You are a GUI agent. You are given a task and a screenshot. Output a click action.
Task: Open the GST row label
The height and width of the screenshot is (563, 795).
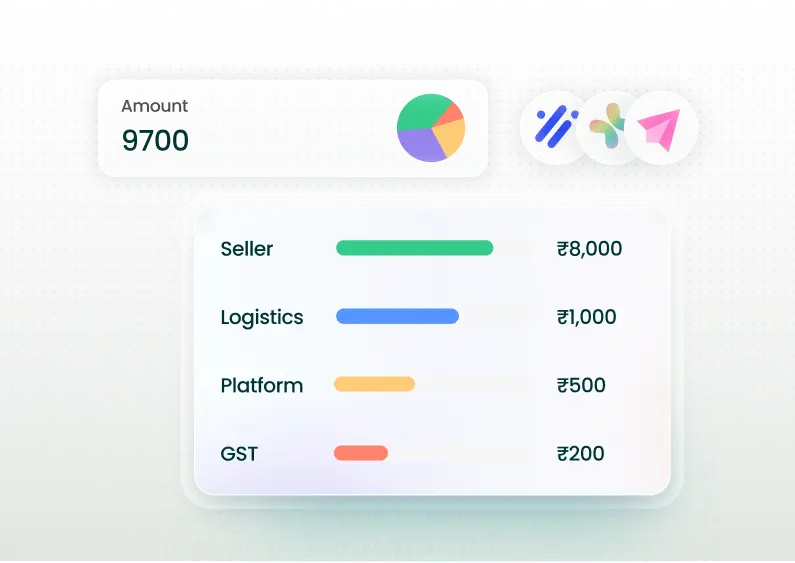tap(239, 454)
